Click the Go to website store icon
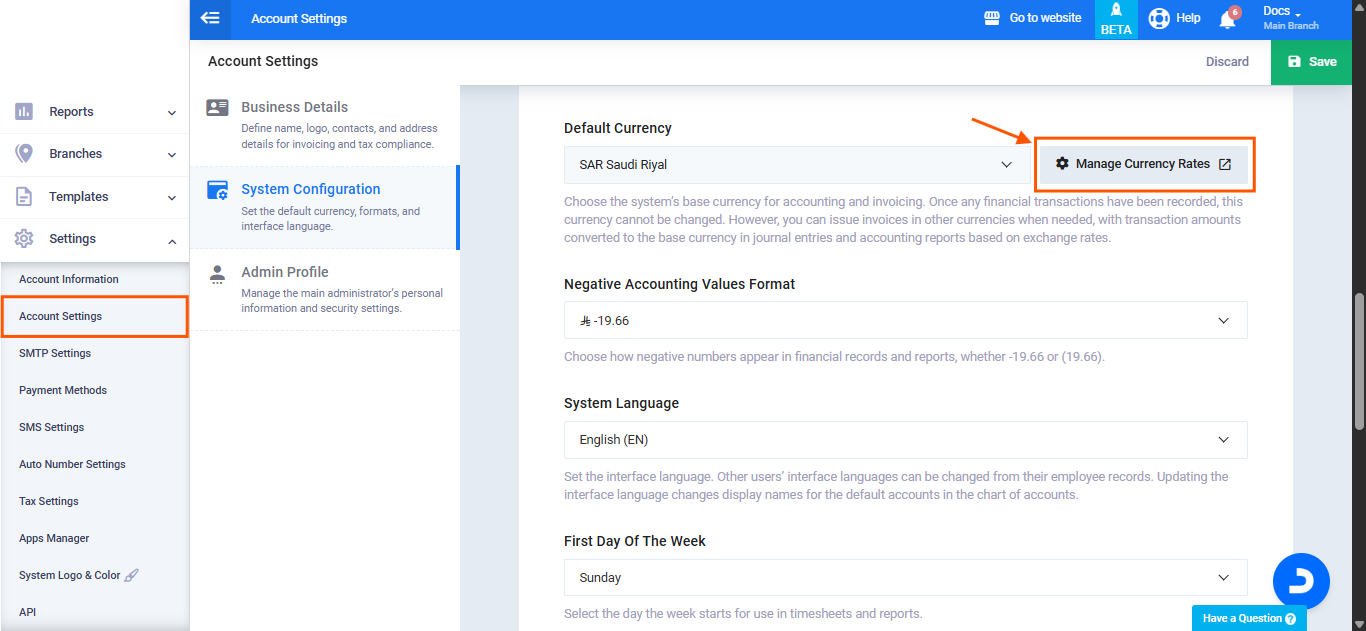1366x631 pixels. pos(992,18)
